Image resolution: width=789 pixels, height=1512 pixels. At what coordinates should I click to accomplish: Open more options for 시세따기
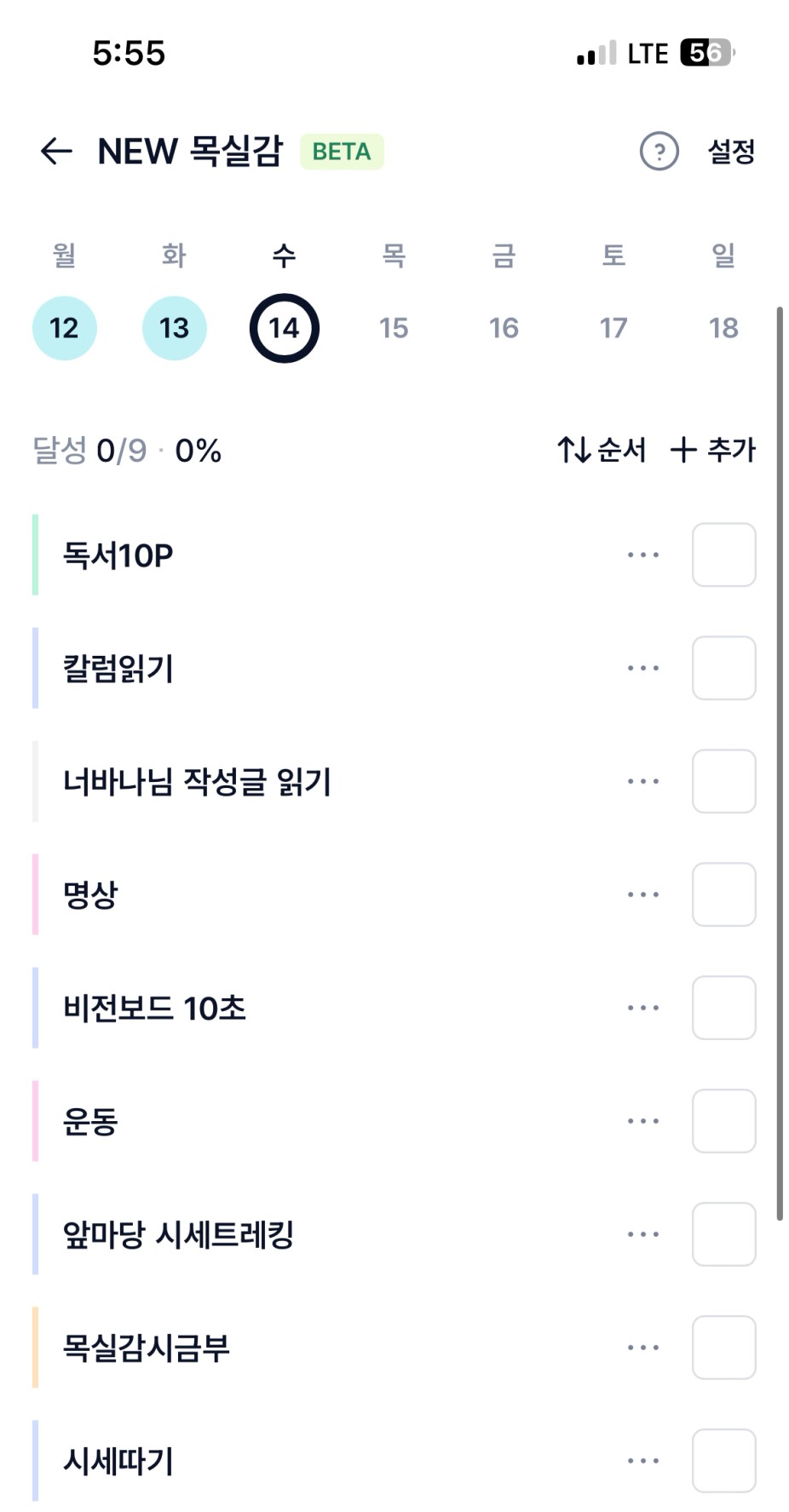pyautogui.click(x=642, y=1461)
